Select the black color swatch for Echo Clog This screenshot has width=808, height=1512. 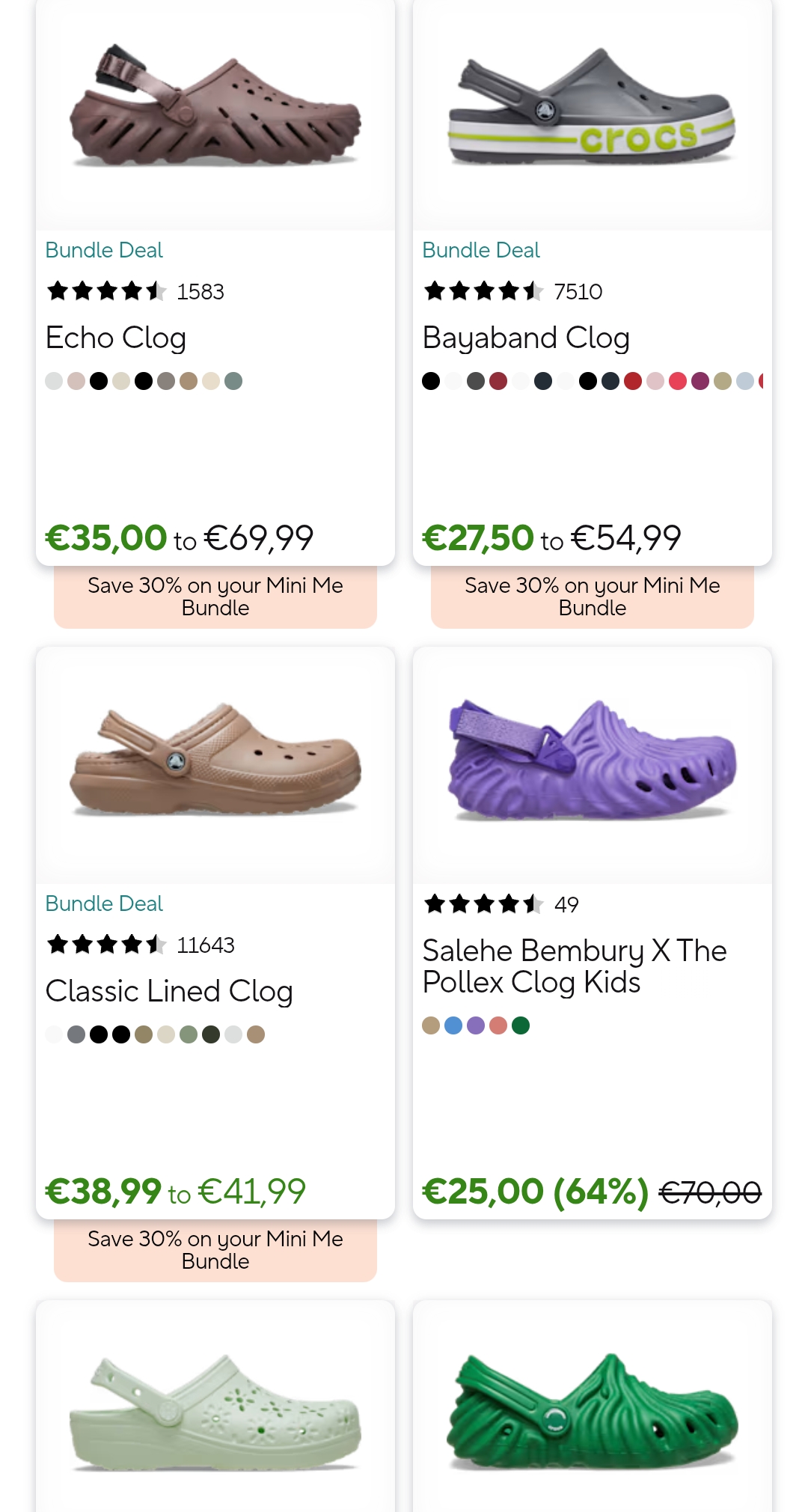click(x=98, y=381)
